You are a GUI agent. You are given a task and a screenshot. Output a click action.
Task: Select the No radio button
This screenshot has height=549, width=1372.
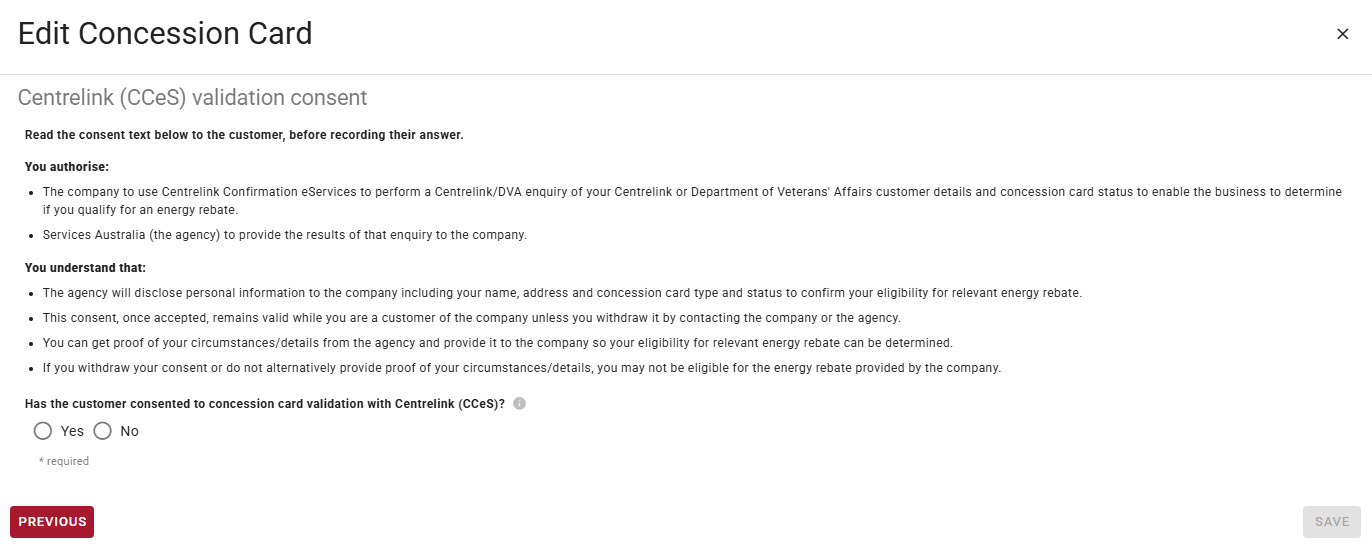(x=102, y=431)
